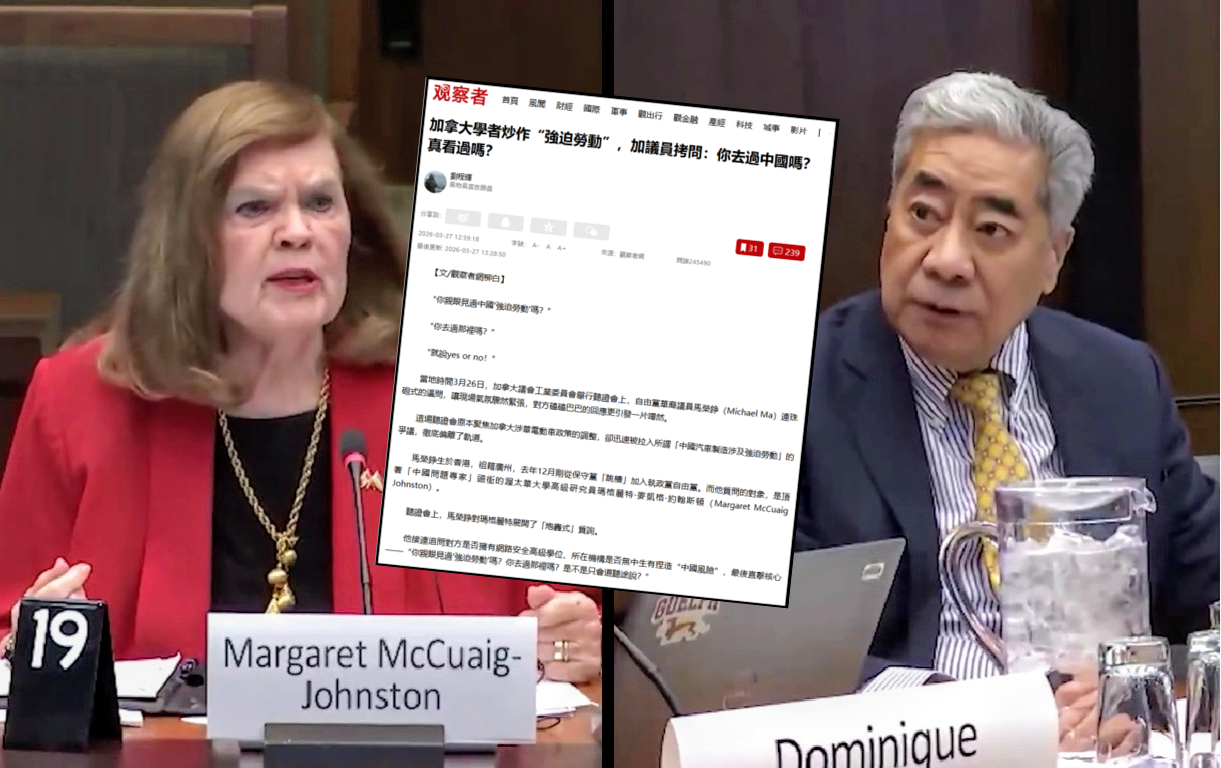Visit the 觀出行 section
Screen dimensions: 1221x768
tap(650, 115)
